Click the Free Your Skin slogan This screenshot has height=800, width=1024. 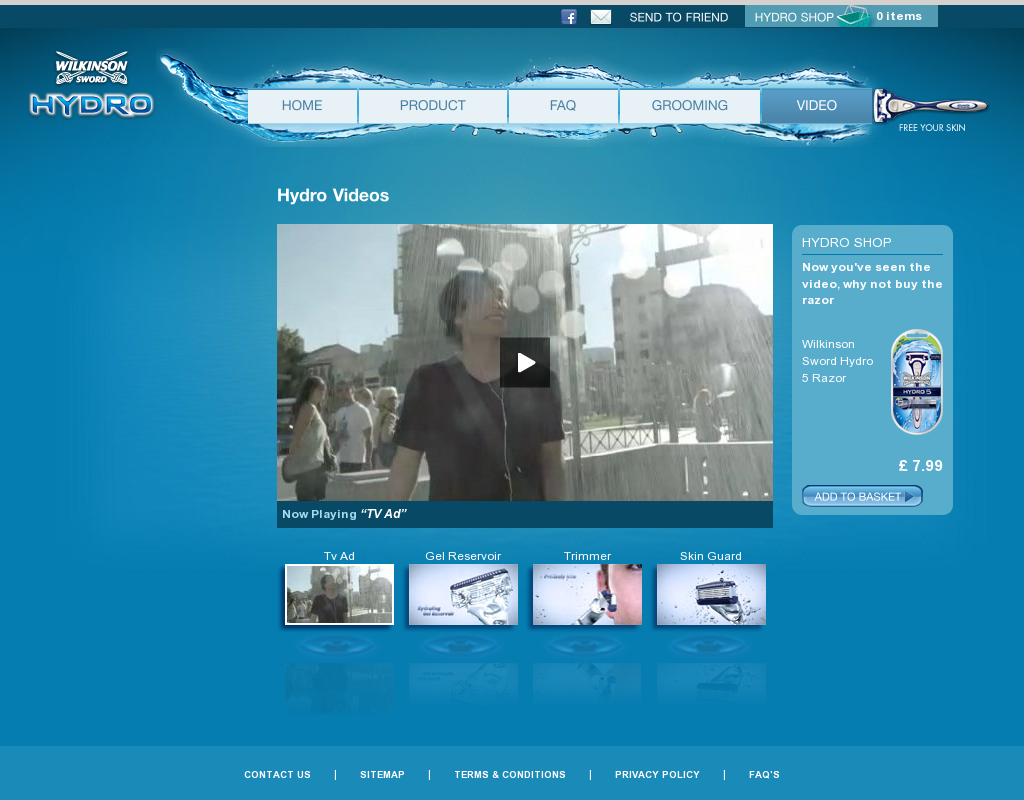tap(932, 127)
